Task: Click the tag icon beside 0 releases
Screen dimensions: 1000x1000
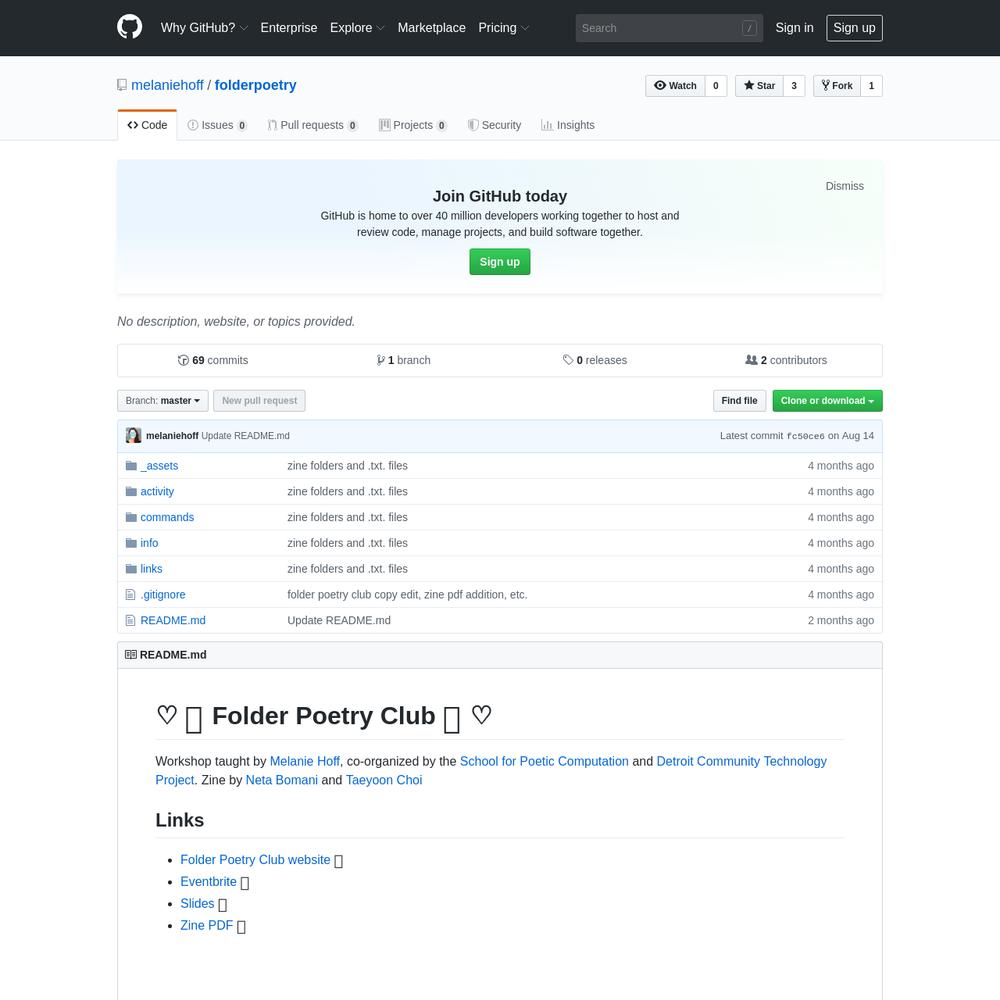Action: point(568,360)
